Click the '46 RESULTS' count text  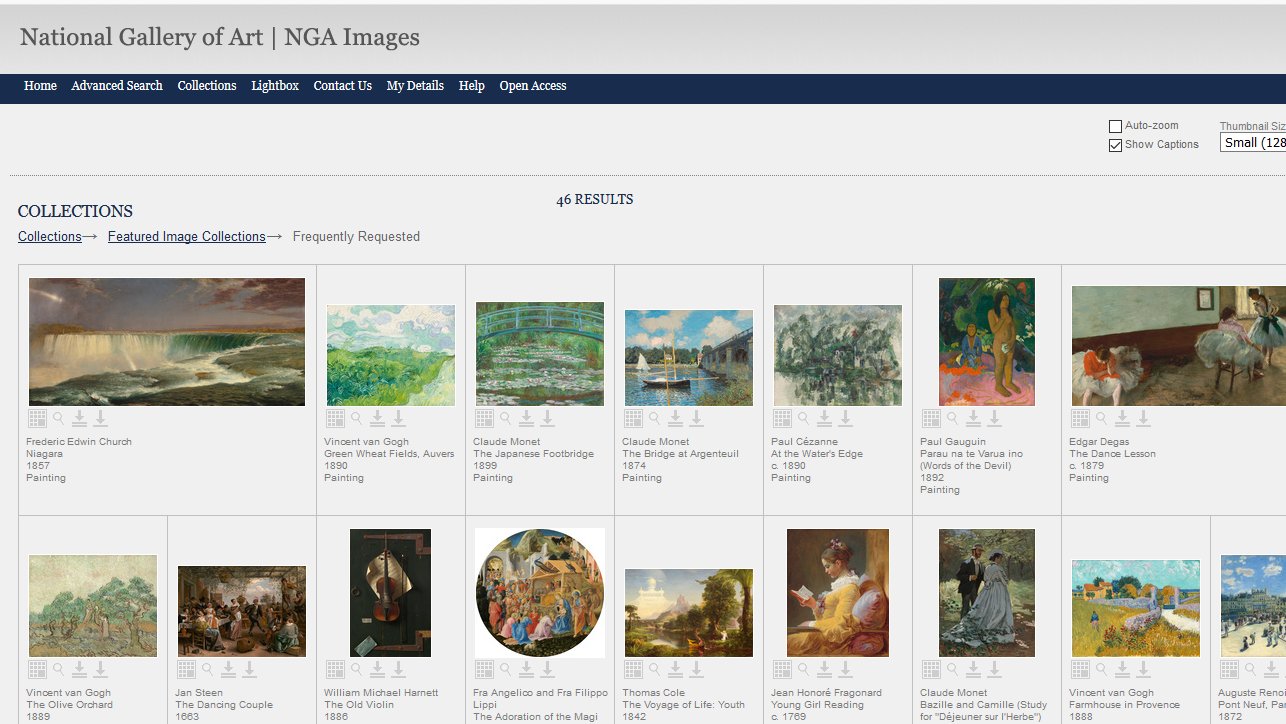(x=595, y=200)
